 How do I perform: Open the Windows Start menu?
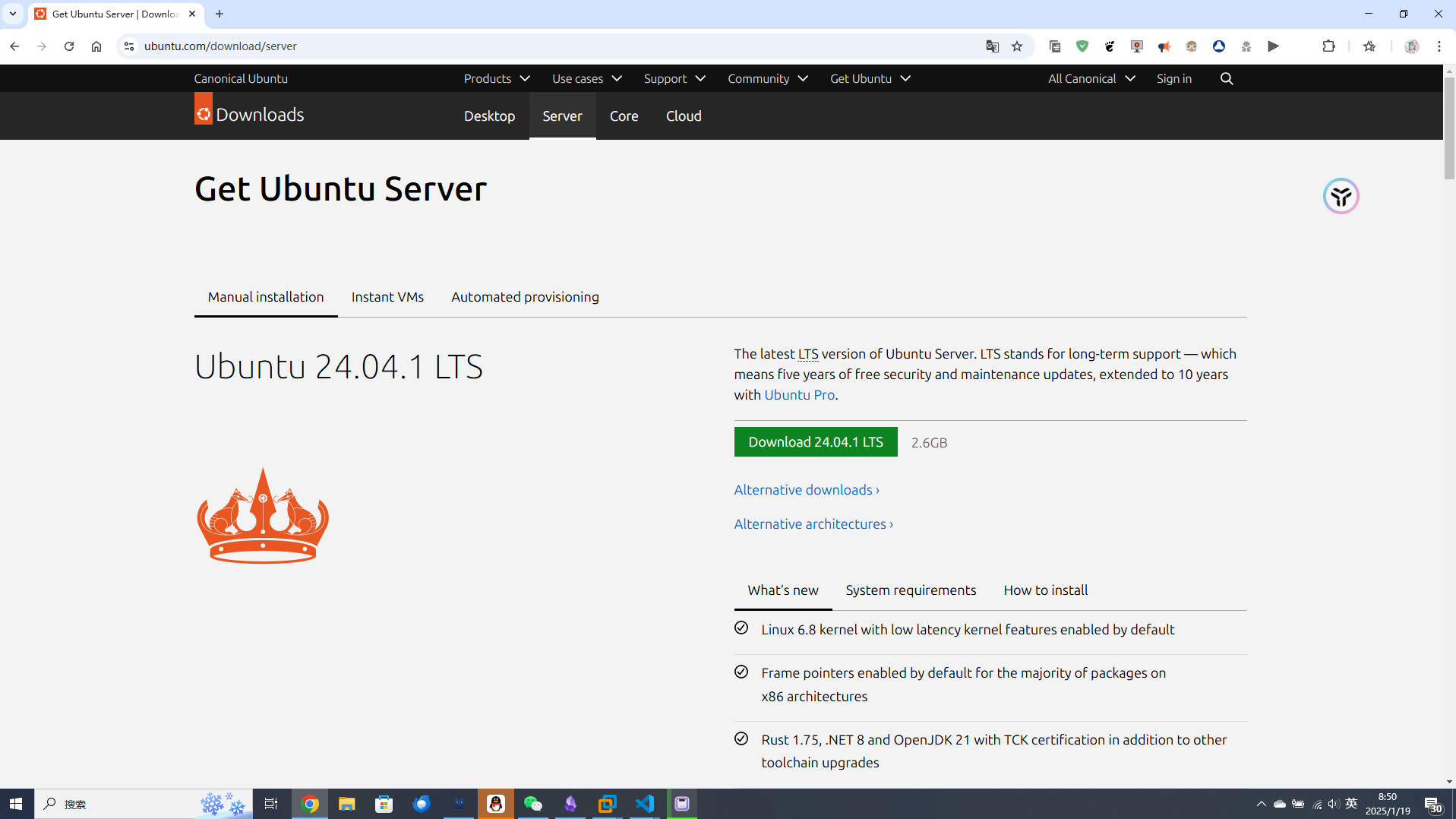tap(16, 804)
